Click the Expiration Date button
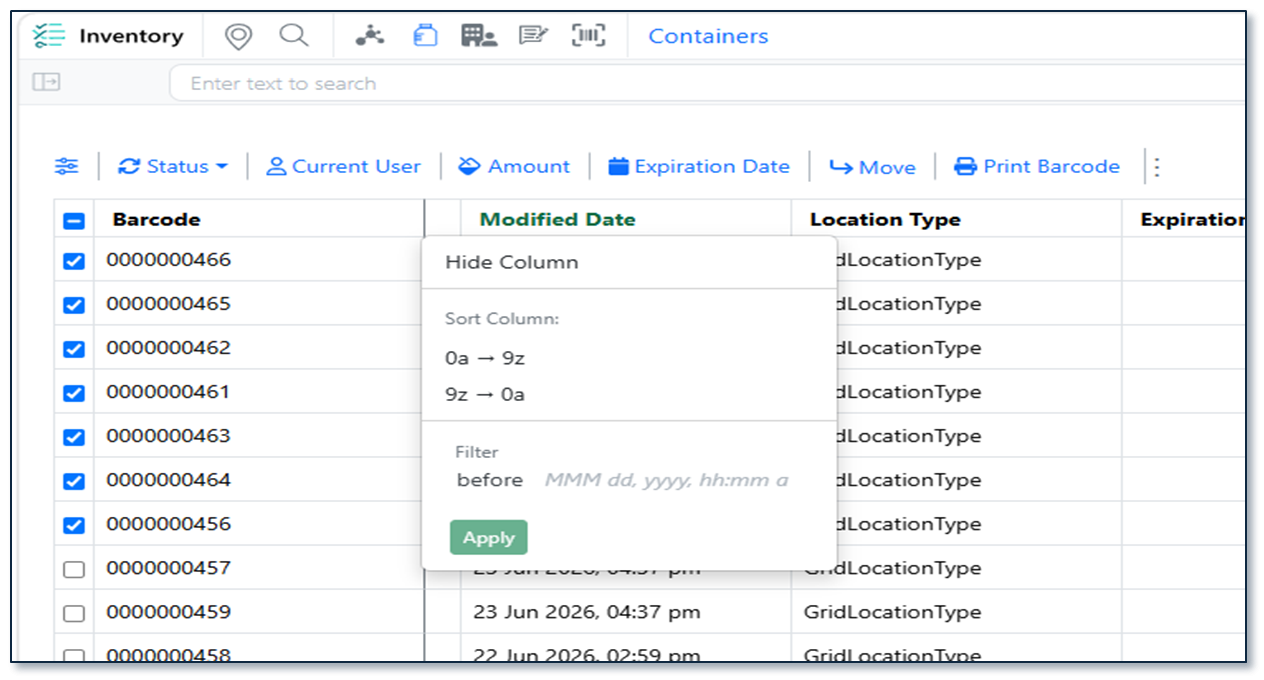The height and width of the screenshot is (680, 1264). click(699, 167)
